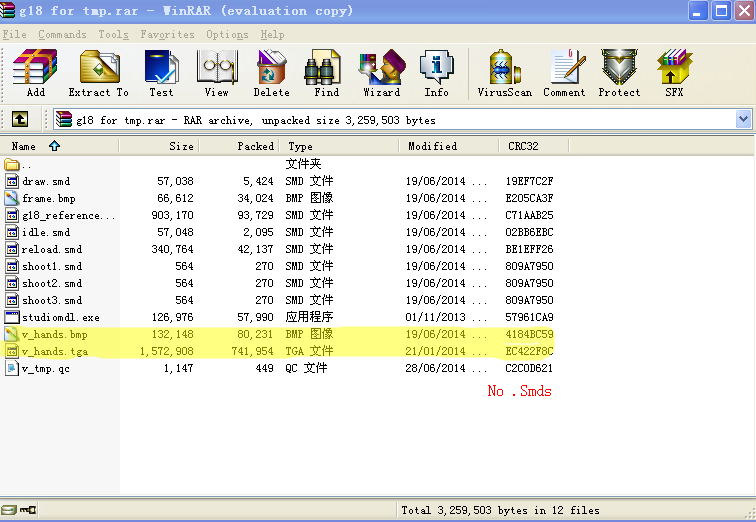
Task: Click packed value 42,137
Action: click(255, 249)
